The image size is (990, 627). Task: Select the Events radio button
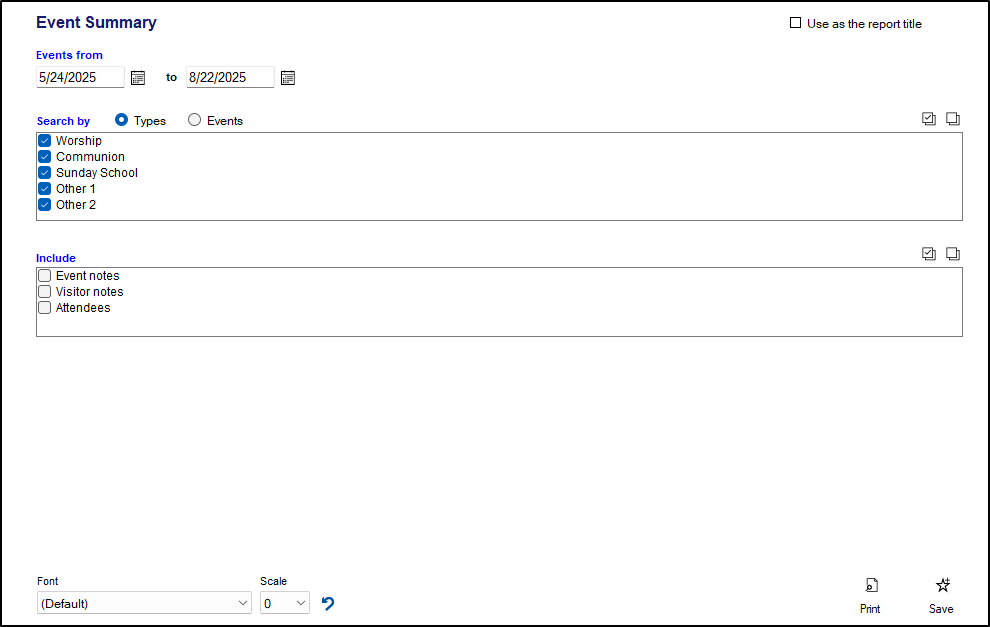194,120
